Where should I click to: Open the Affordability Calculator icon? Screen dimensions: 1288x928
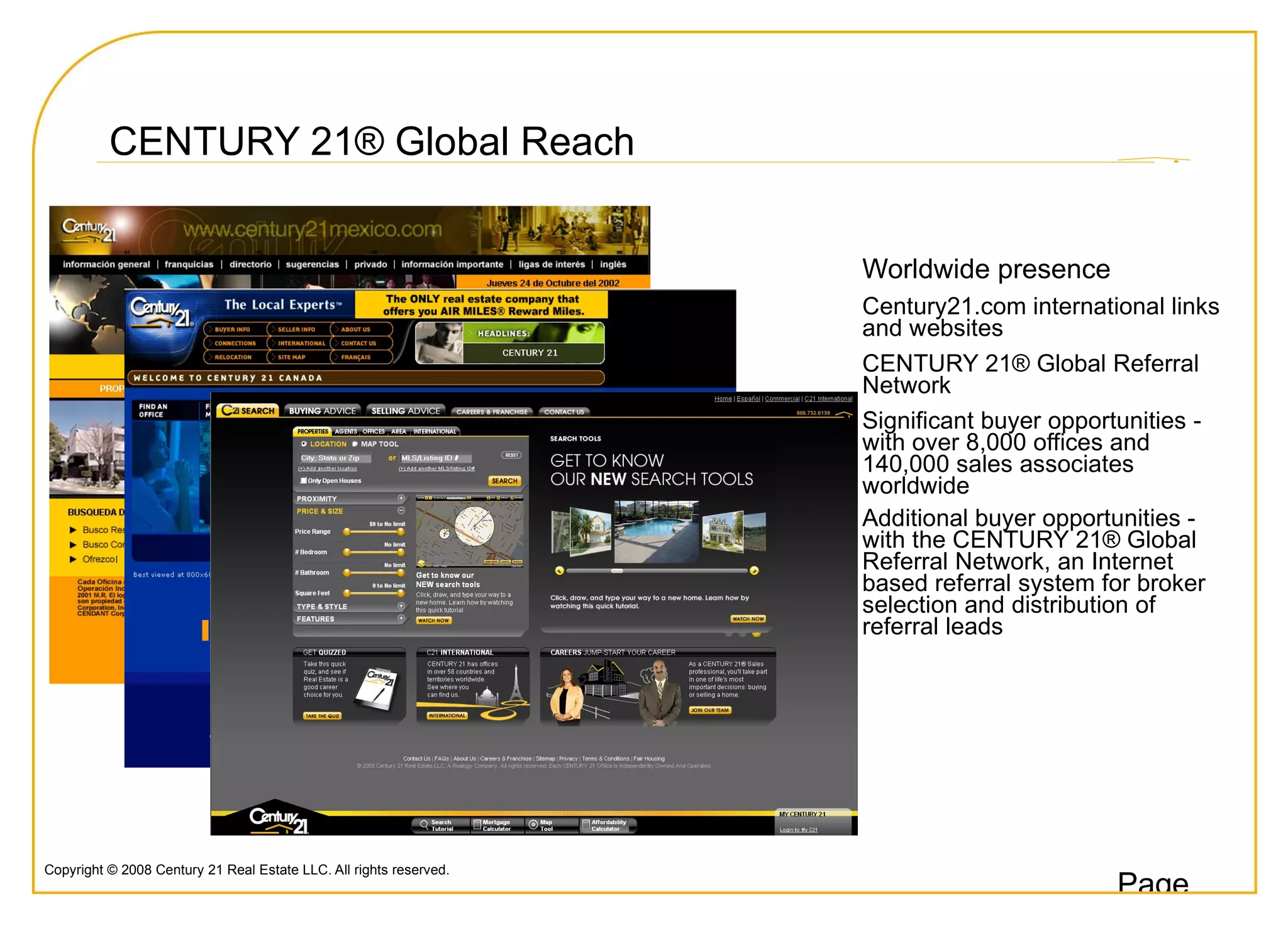click(x=586, y=824)
